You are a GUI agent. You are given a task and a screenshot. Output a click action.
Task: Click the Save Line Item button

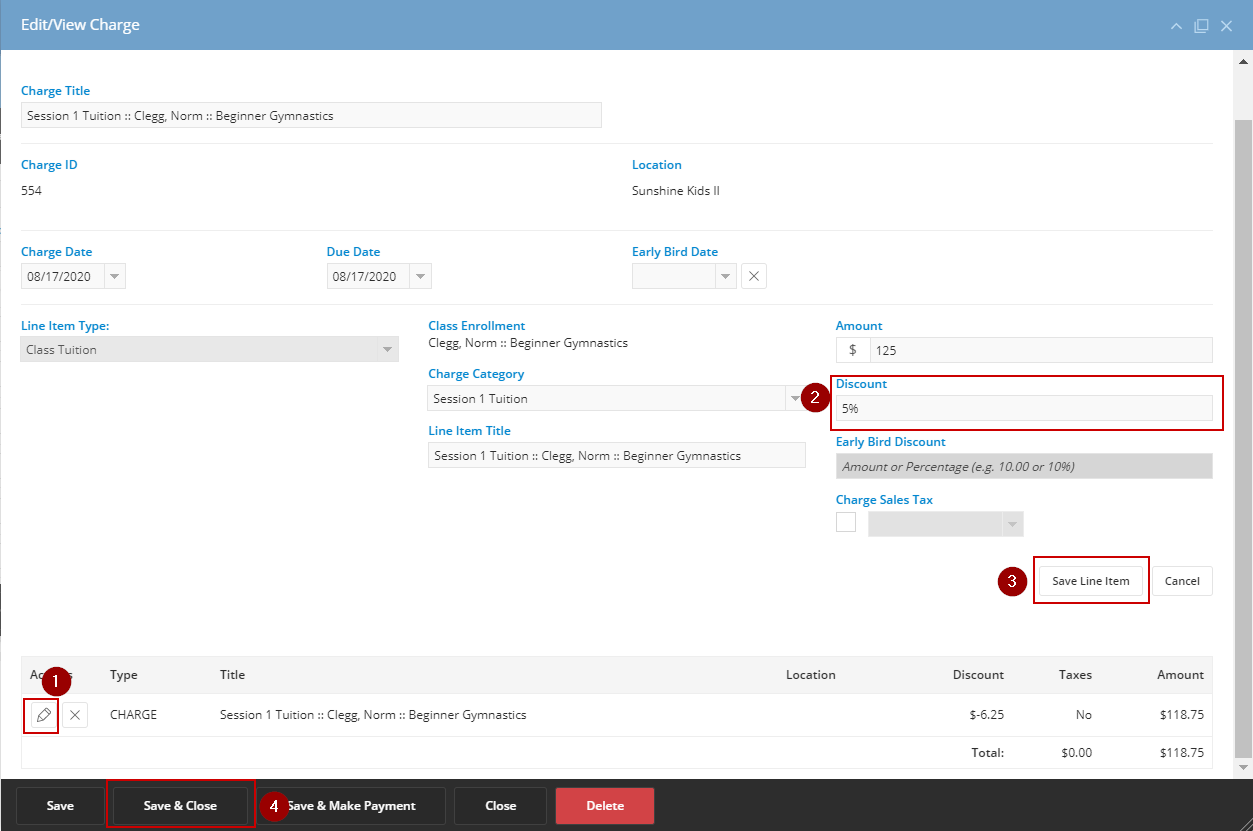(1090, 581)
